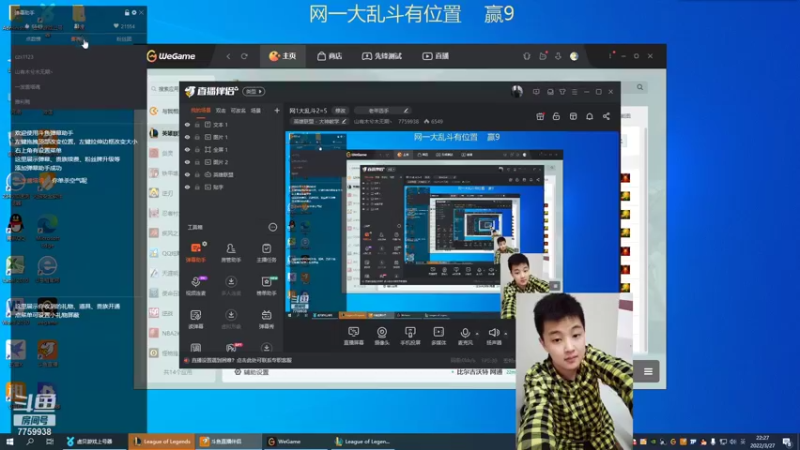
Task: Open the 弹幕助手 danmaku helper tool
Action: [196, 253]
